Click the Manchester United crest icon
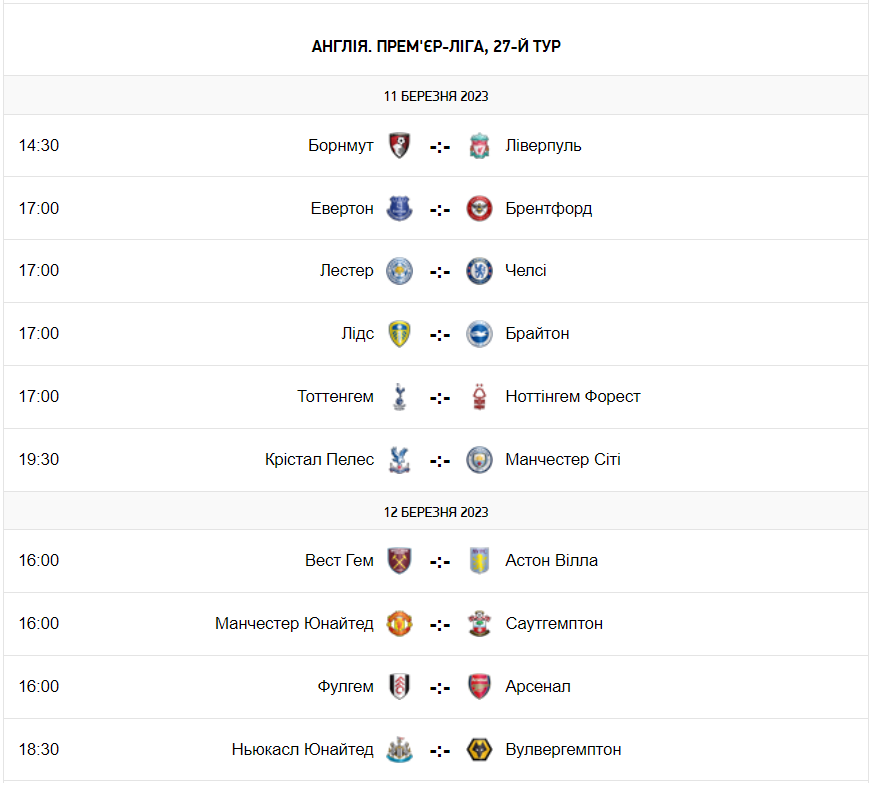 400,624
